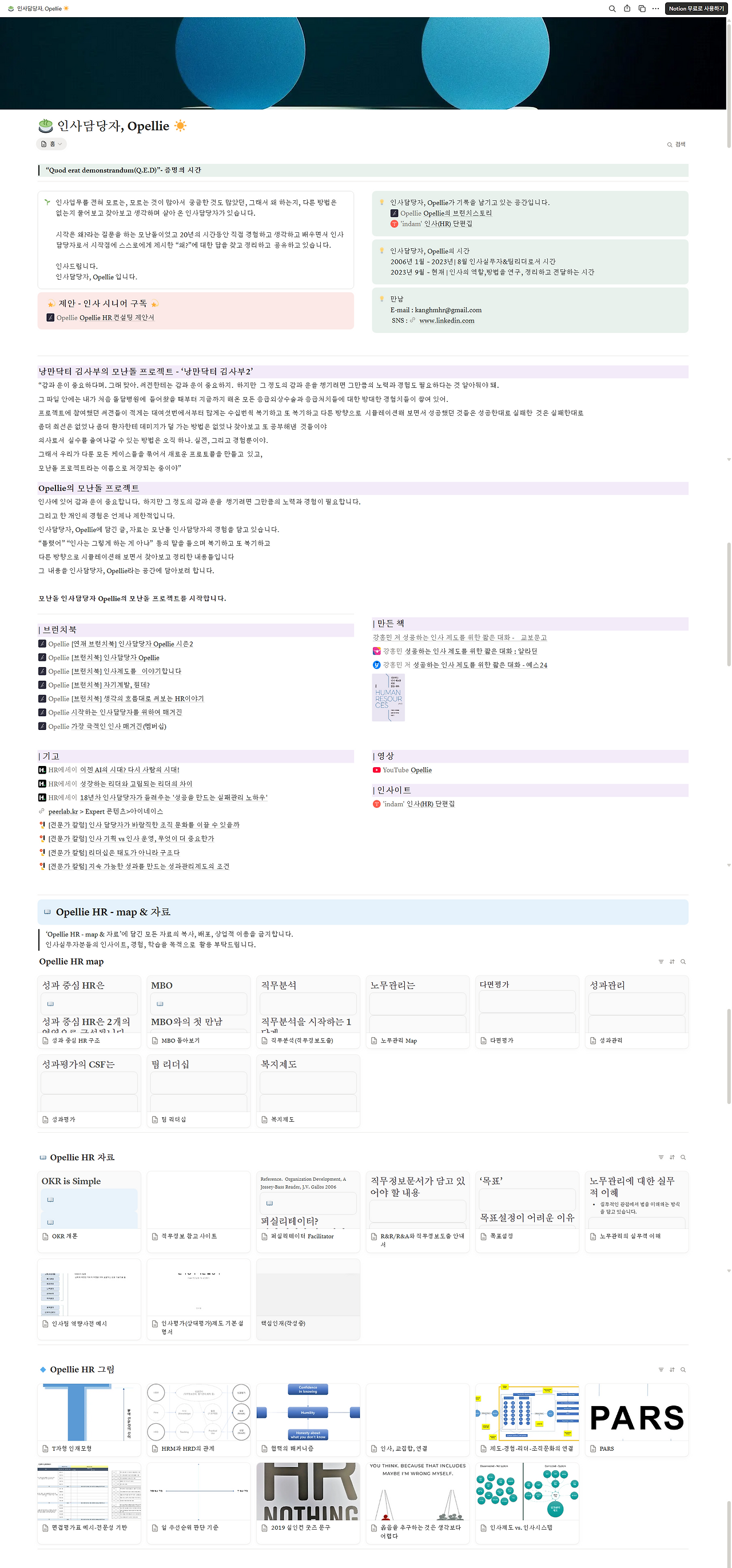Open '[전문가 칼럼] 인사 기획 vs 인사 운영' link

[x=126, y=839]
